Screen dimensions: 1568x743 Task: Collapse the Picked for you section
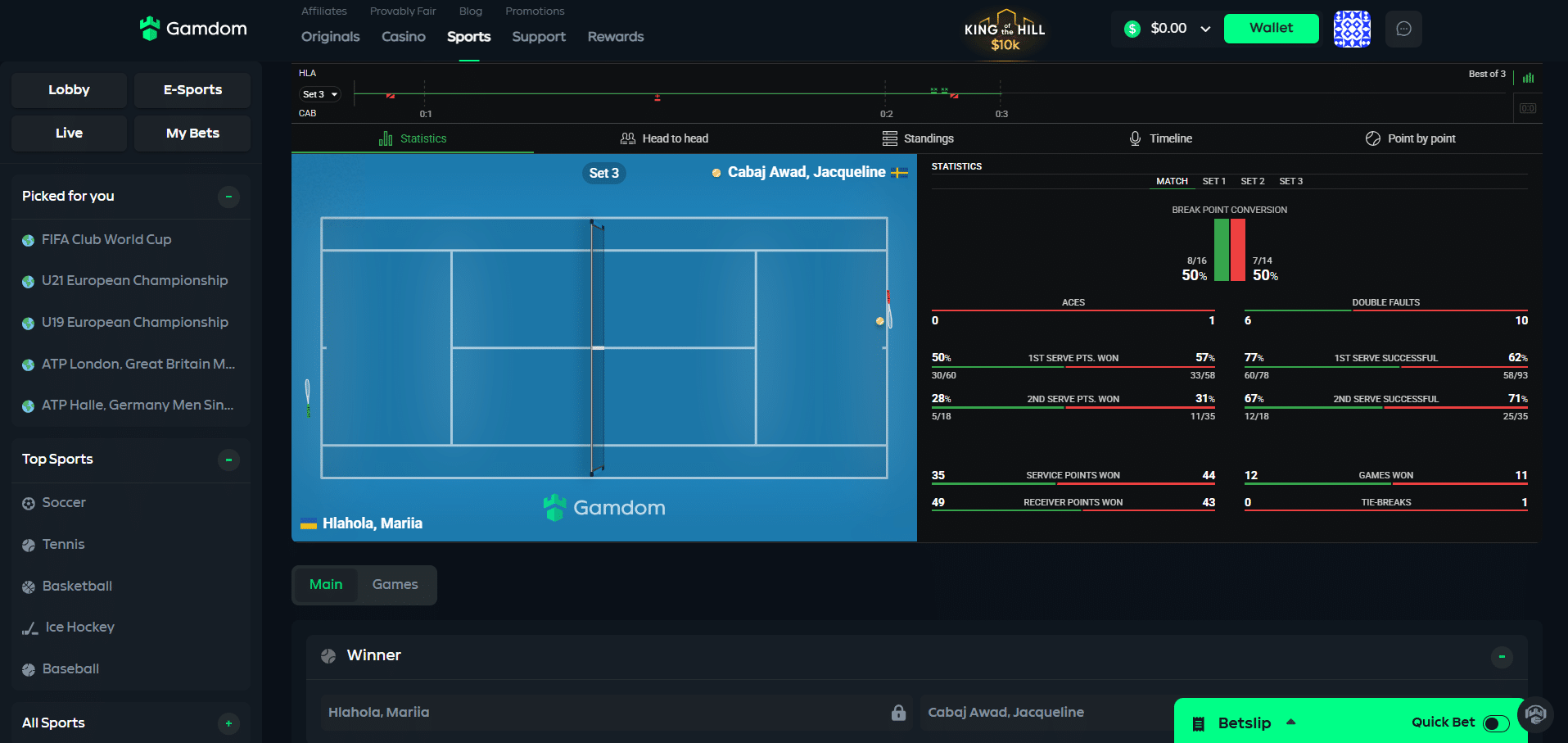(228, 197)
